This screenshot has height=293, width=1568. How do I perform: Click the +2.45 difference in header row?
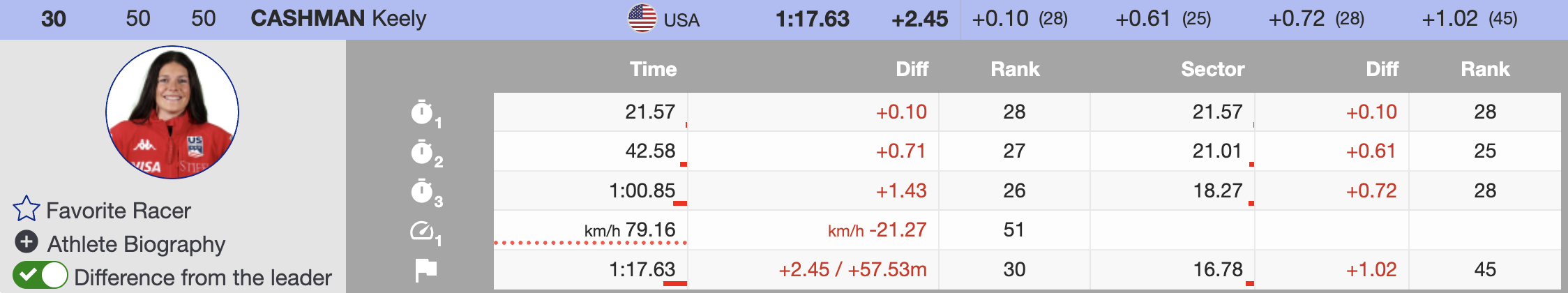click(919, 19)
